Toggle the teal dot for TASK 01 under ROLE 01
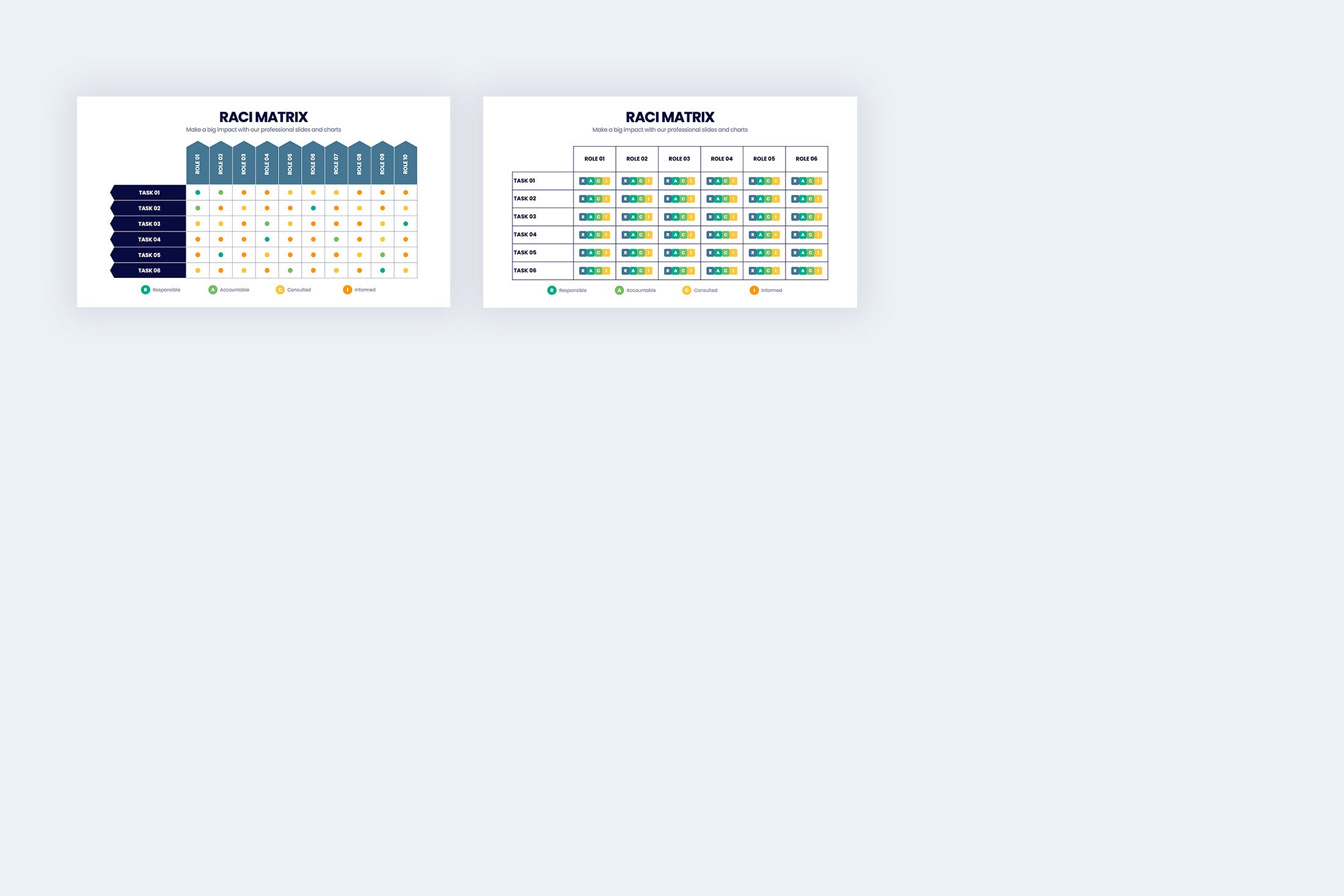This screenshot has height=896, width=1344. pos(197,193)
